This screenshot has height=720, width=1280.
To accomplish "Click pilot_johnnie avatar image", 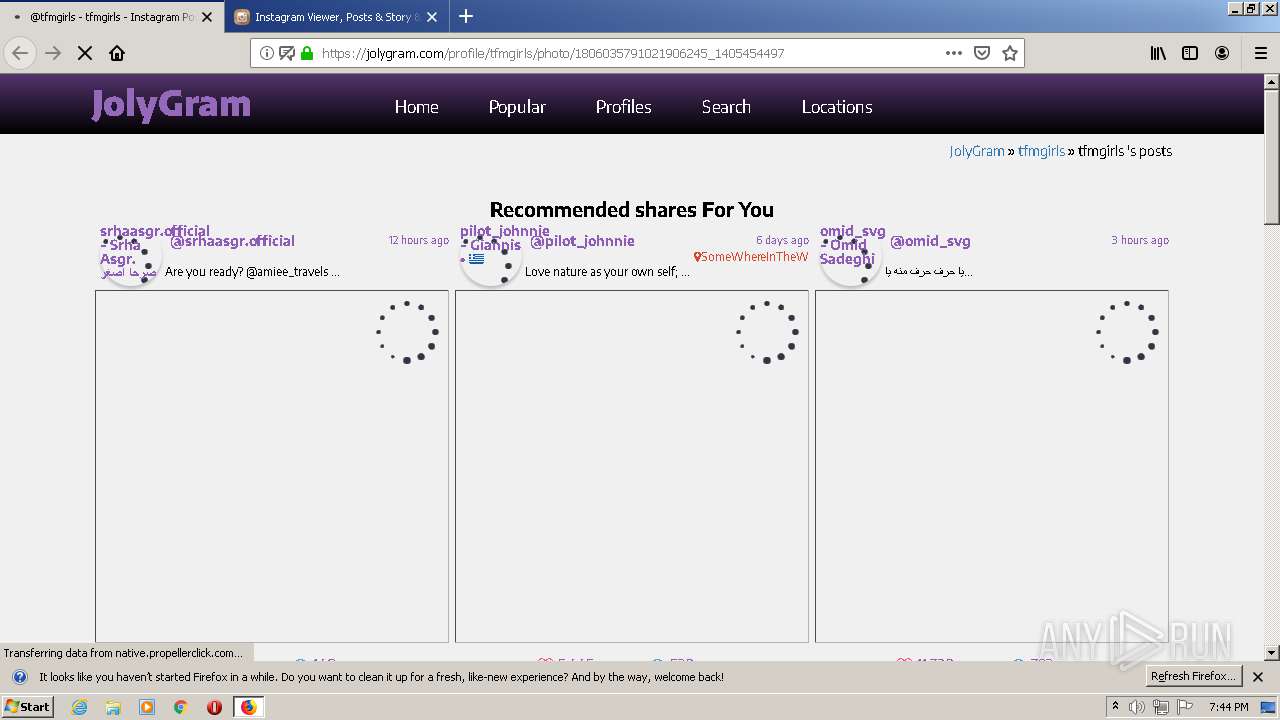I will (x=491, y=256).
